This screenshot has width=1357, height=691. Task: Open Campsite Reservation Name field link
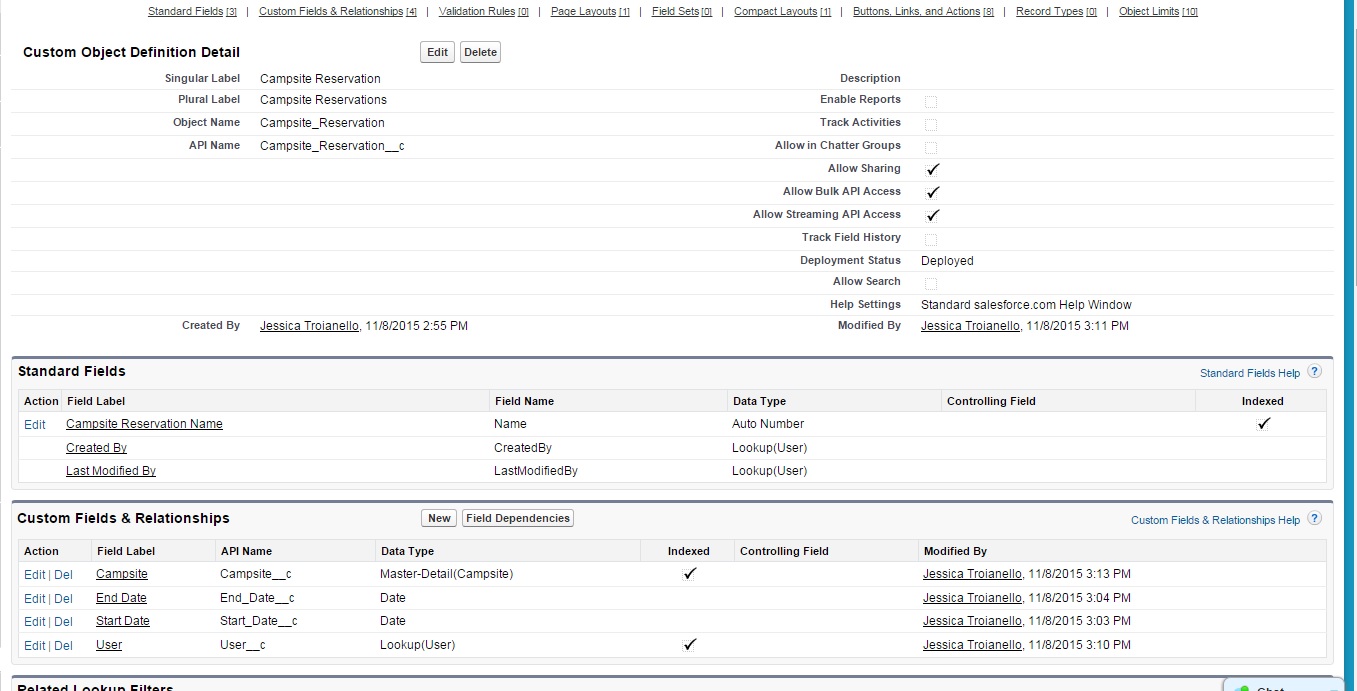[144, 424]
